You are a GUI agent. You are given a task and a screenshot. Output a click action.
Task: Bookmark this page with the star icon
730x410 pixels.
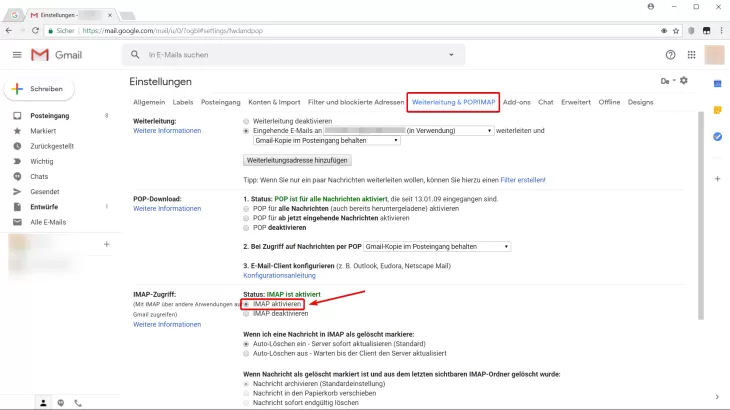tap(677, 31)
